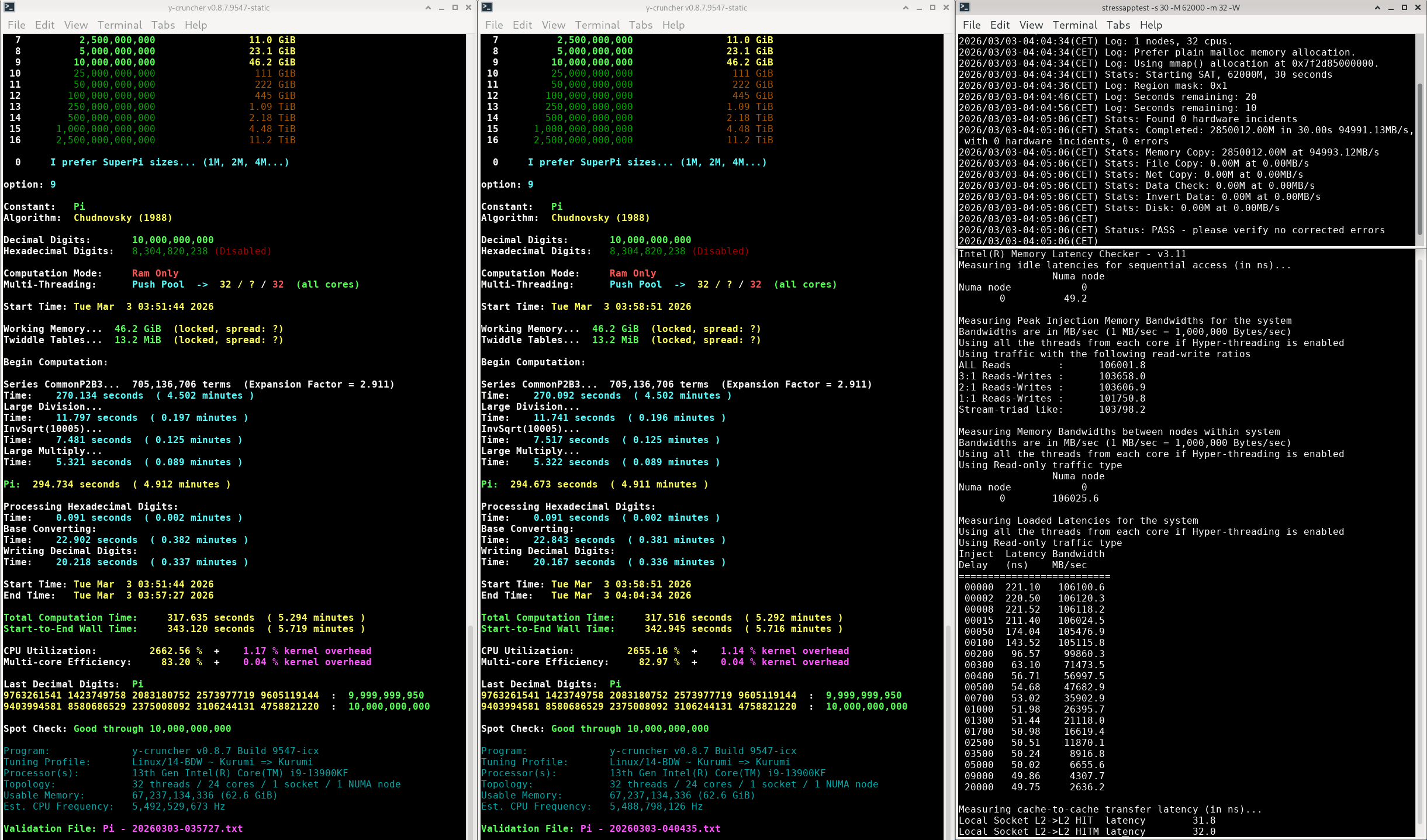
Task: Roll up the stressapptest window with the arrow button
Action: pyautogui.click(x=1377, y=8)
